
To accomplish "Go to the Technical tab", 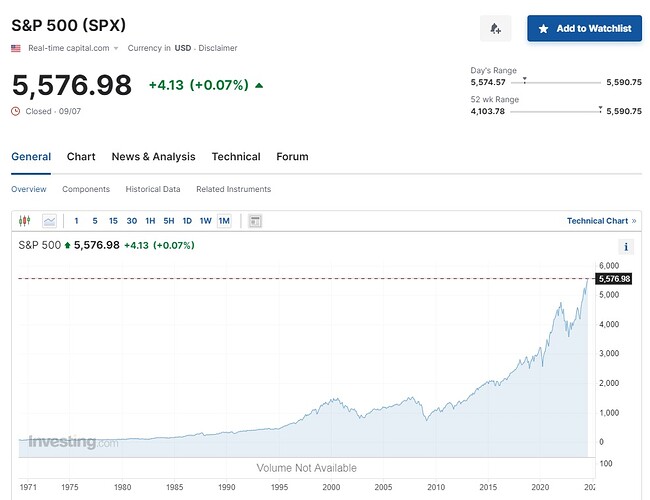I will click(236, 157).
